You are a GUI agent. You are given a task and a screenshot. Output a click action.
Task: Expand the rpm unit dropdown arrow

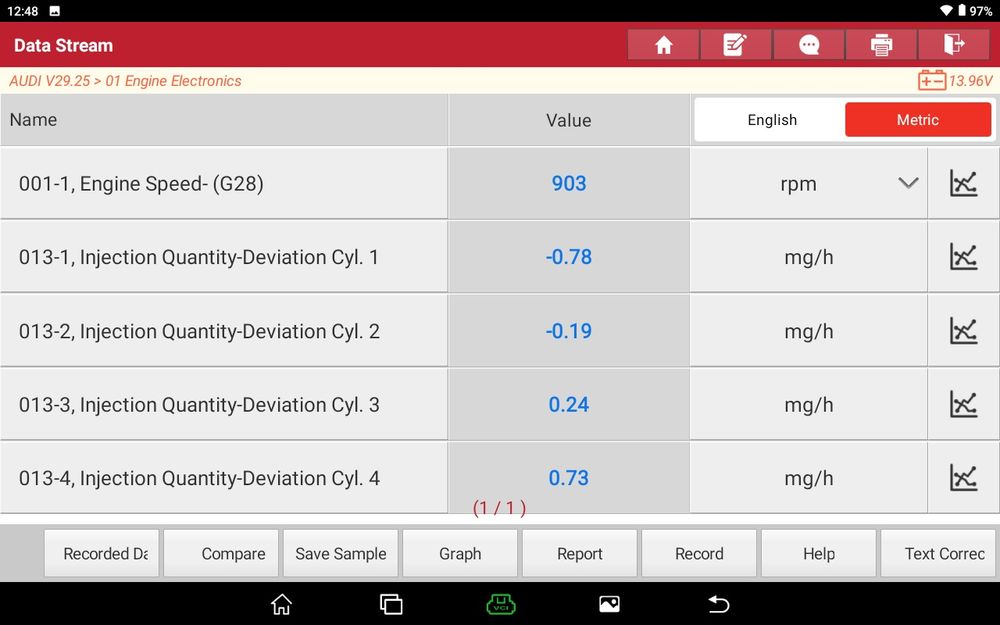point(908,184)
